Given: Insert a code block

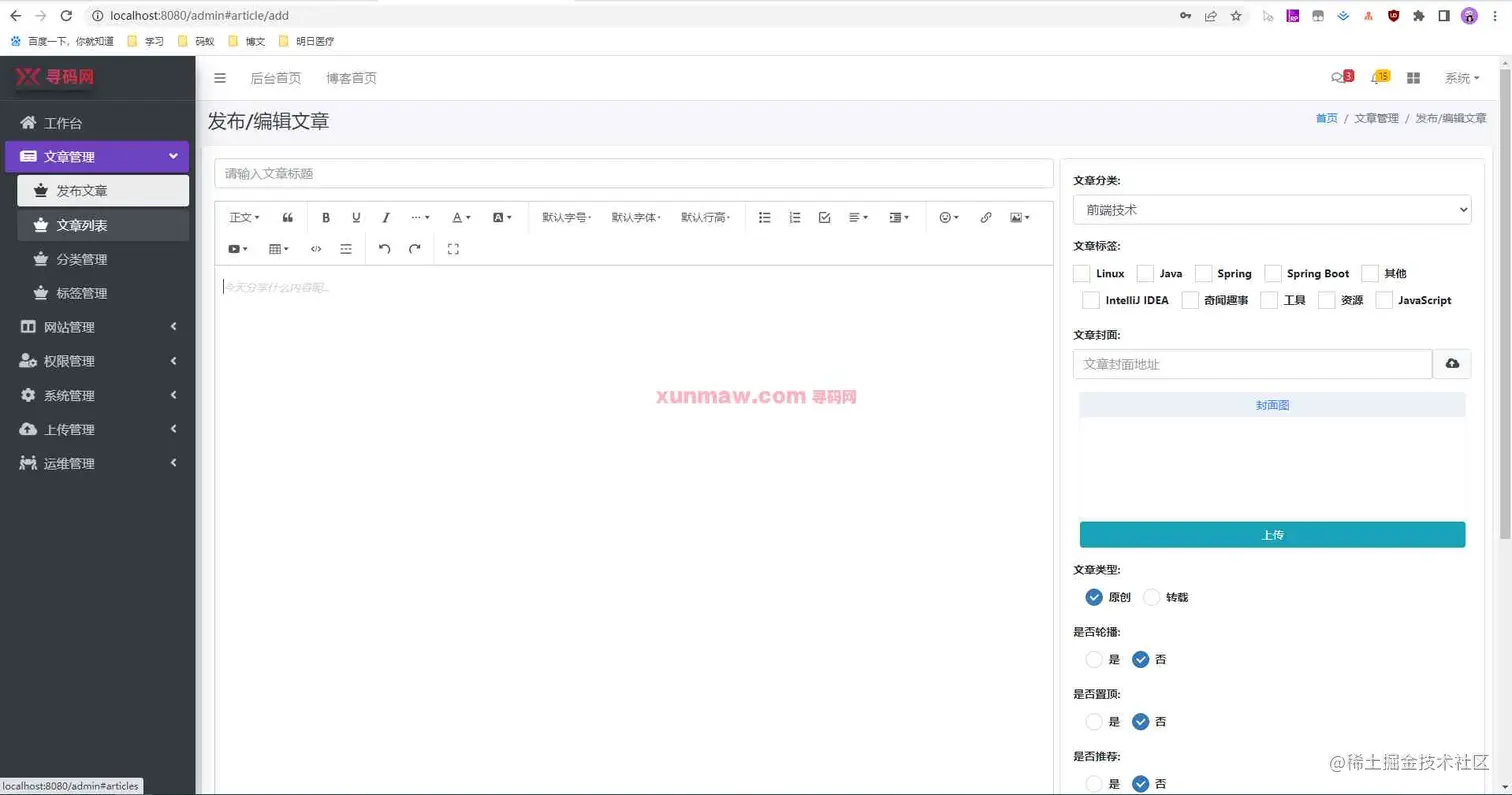Looking at the screenshot, I should 316,249.
